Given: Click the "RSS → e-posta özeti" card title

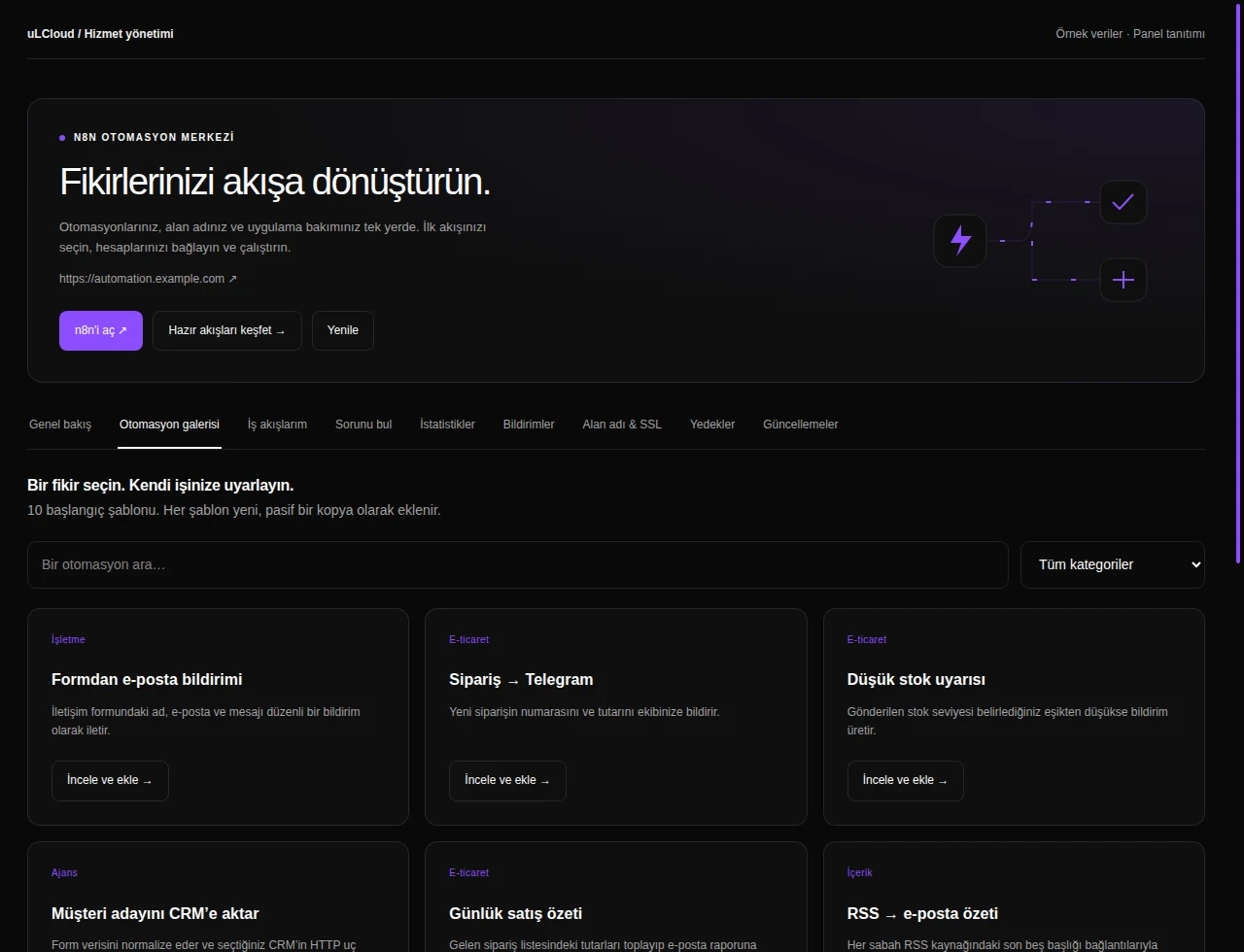Looking at the screenshot, I should [922, 914].
